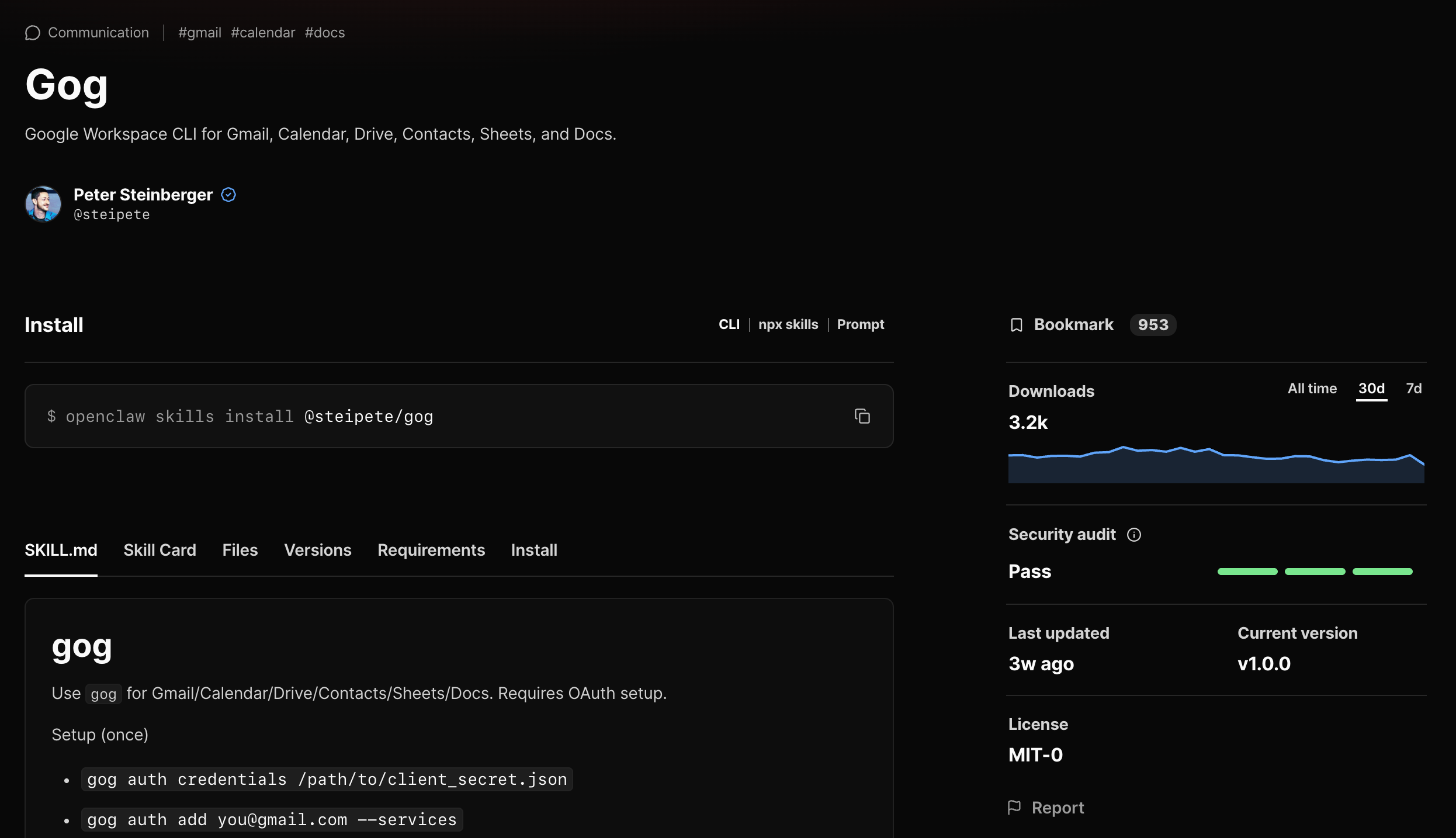Click the Communication category chat icon
The height and width of the screenshot is (838, 1456).
click(x=32, y=33)
